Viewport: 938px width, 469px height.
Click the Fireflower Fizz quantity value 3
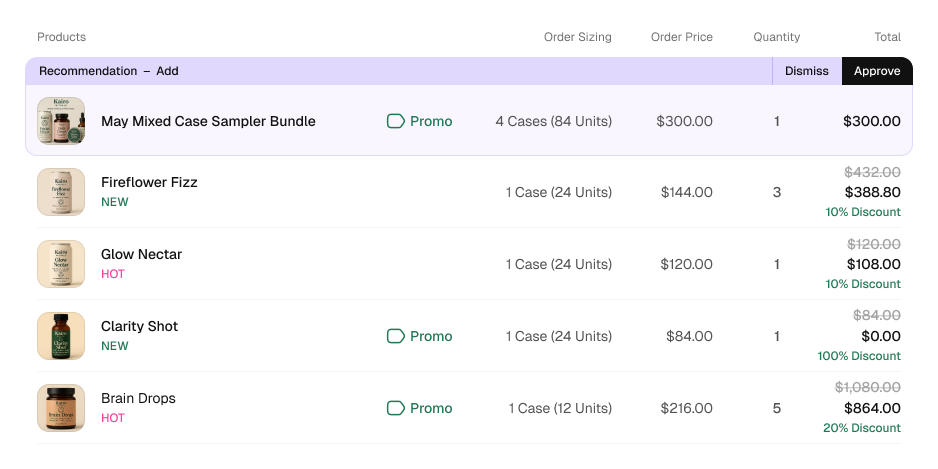pyautogui.click(x=776, y=192)
